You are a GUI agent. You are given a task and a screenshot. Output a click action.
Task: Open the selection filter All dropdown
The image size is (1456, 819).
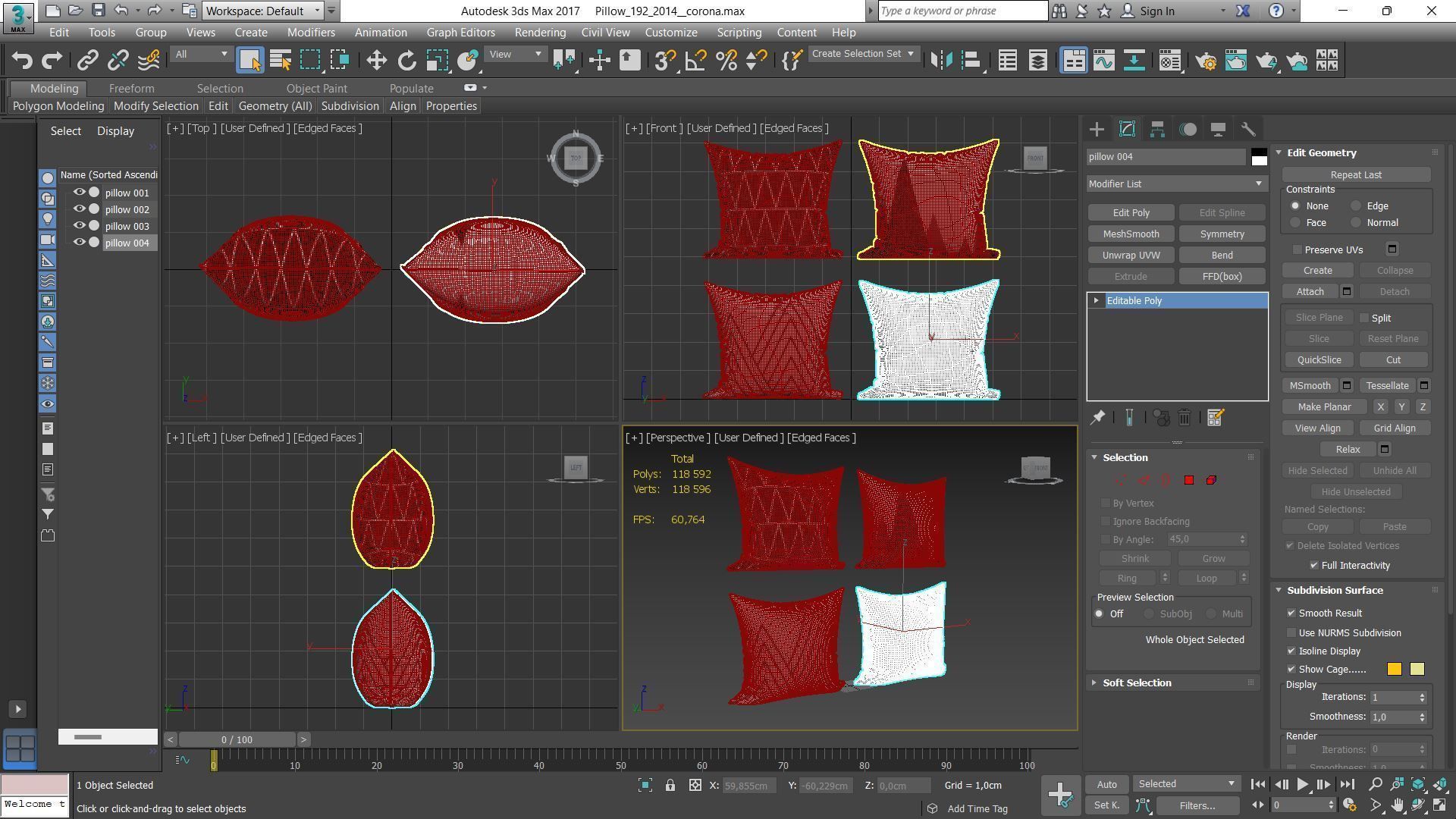201,55
